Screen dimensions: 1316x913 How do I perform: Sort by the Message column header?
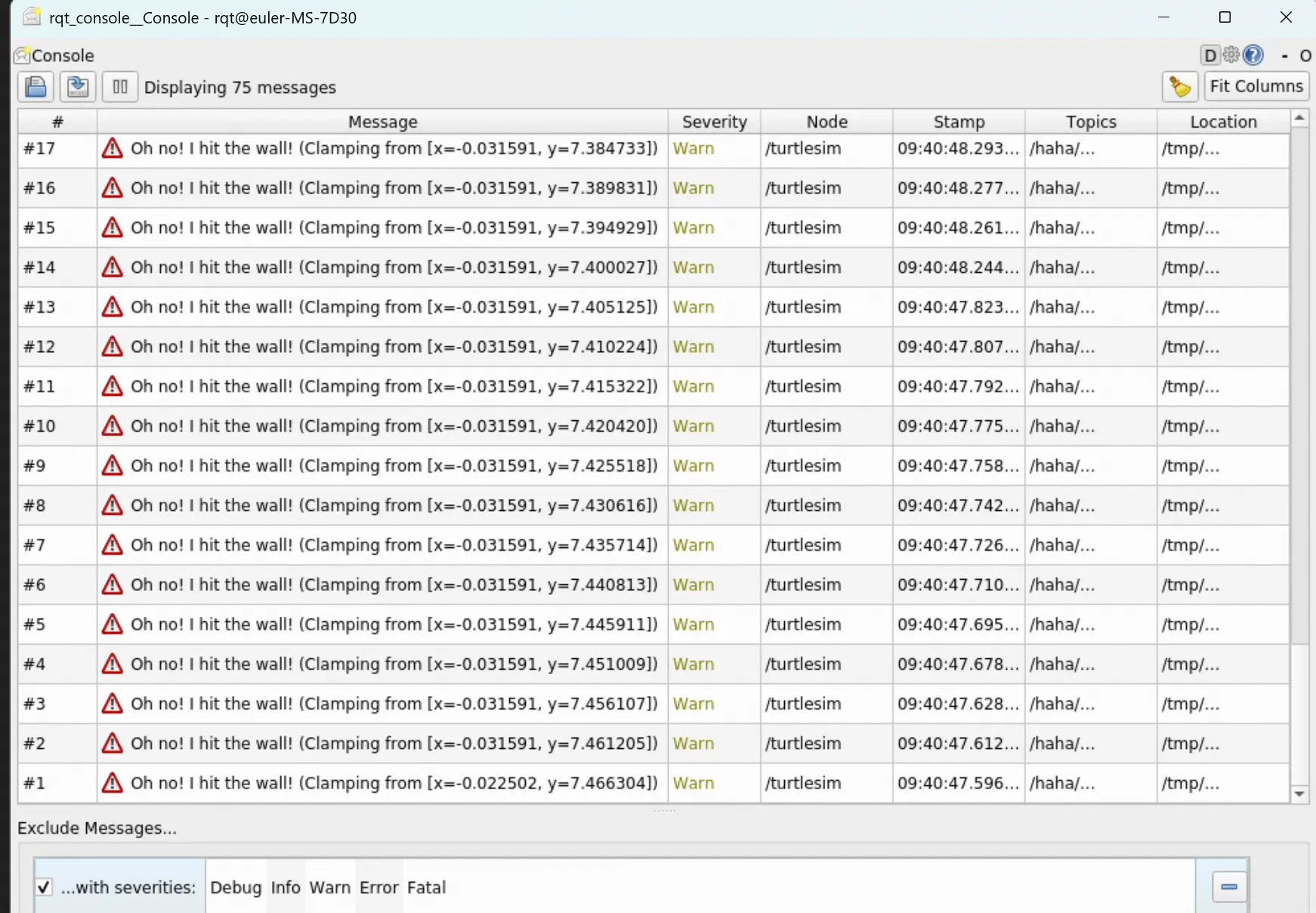[382, 122]
